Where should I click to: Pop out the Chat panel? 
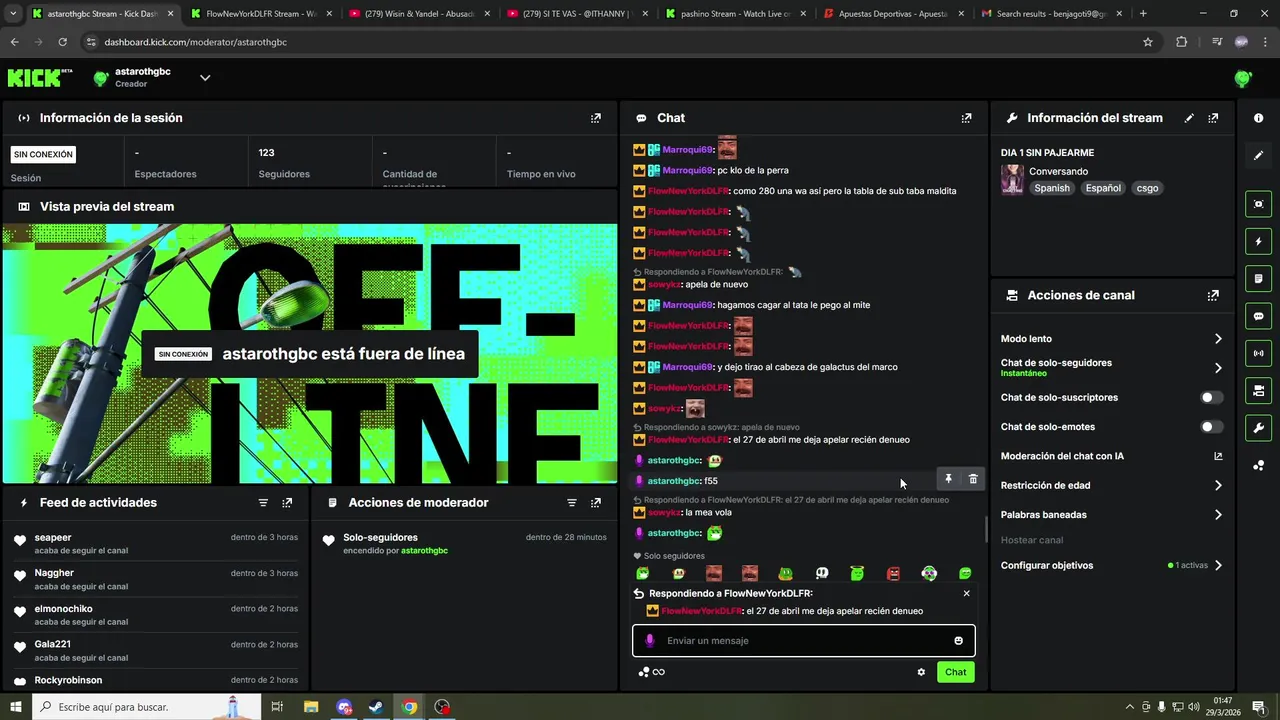(x=966, y=118)
